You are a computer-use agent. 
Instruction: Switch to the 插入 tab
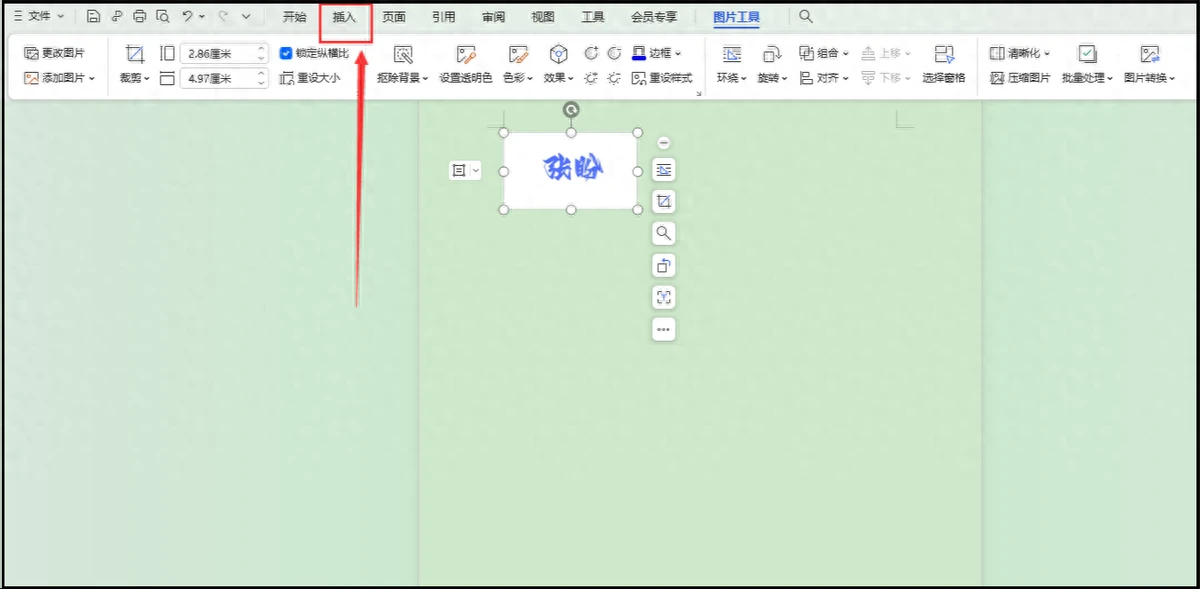point(344,18)
